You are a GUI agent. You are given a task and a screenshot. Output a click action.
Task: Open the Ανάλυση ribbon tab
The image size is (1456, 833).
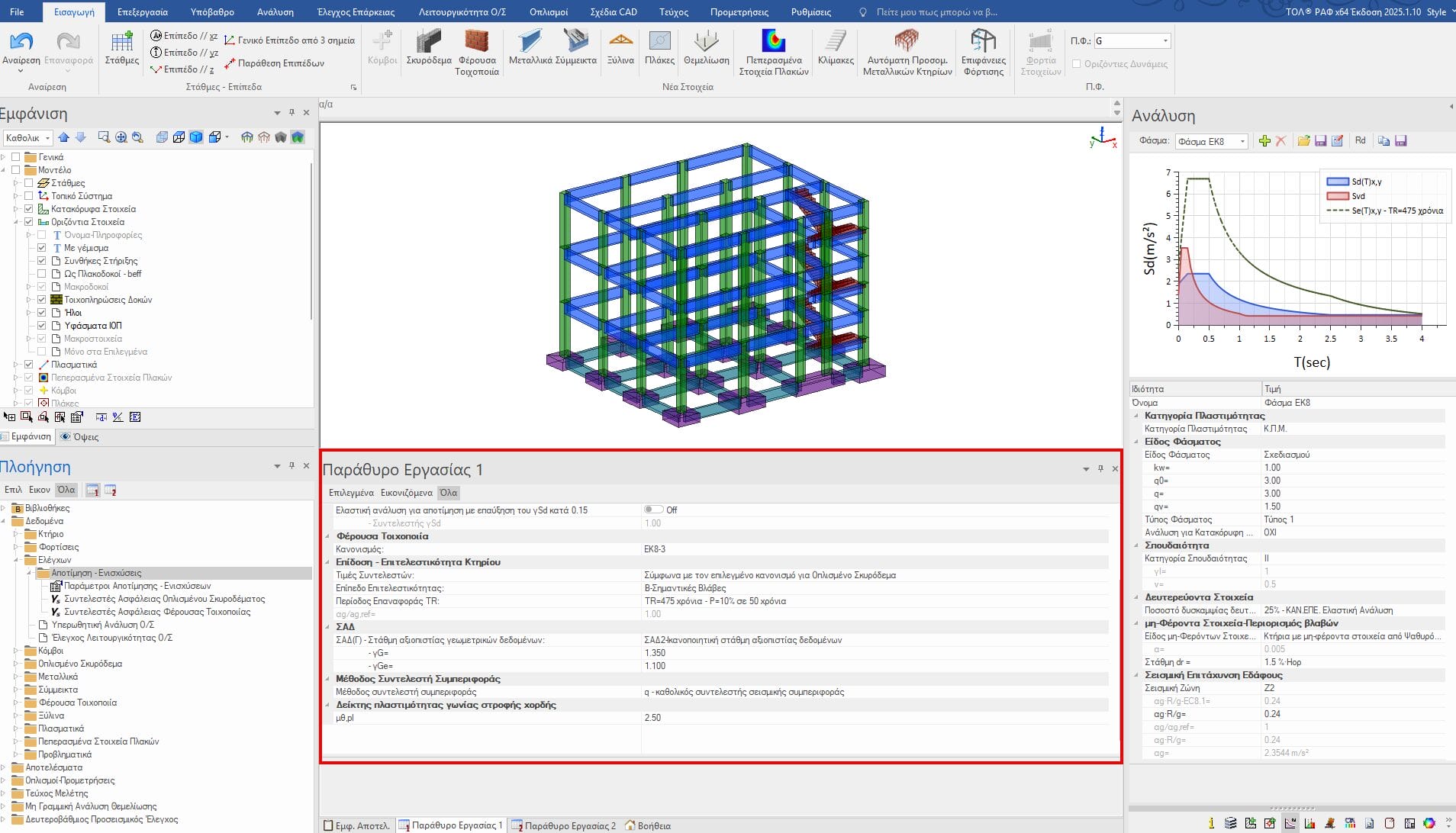tap(275, 12)
